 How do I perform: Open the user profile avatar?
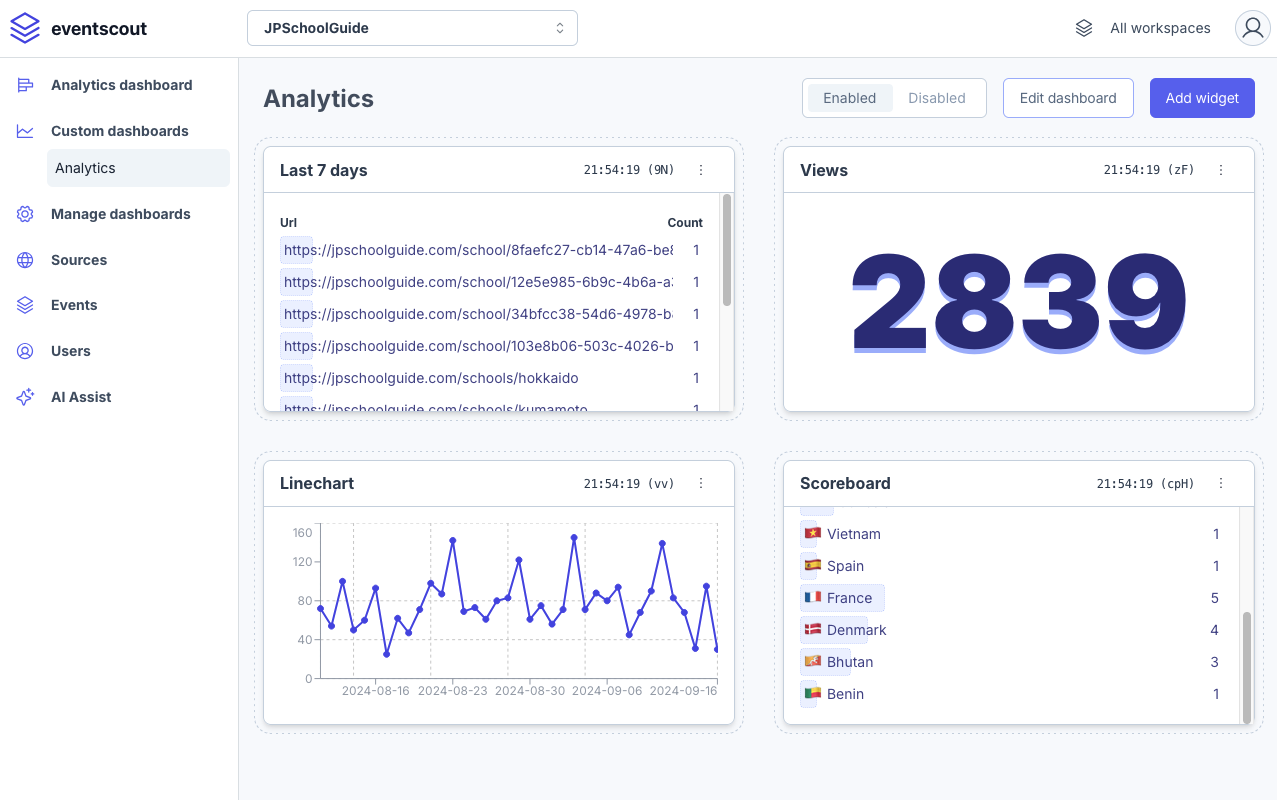[x=1252, y=28]
